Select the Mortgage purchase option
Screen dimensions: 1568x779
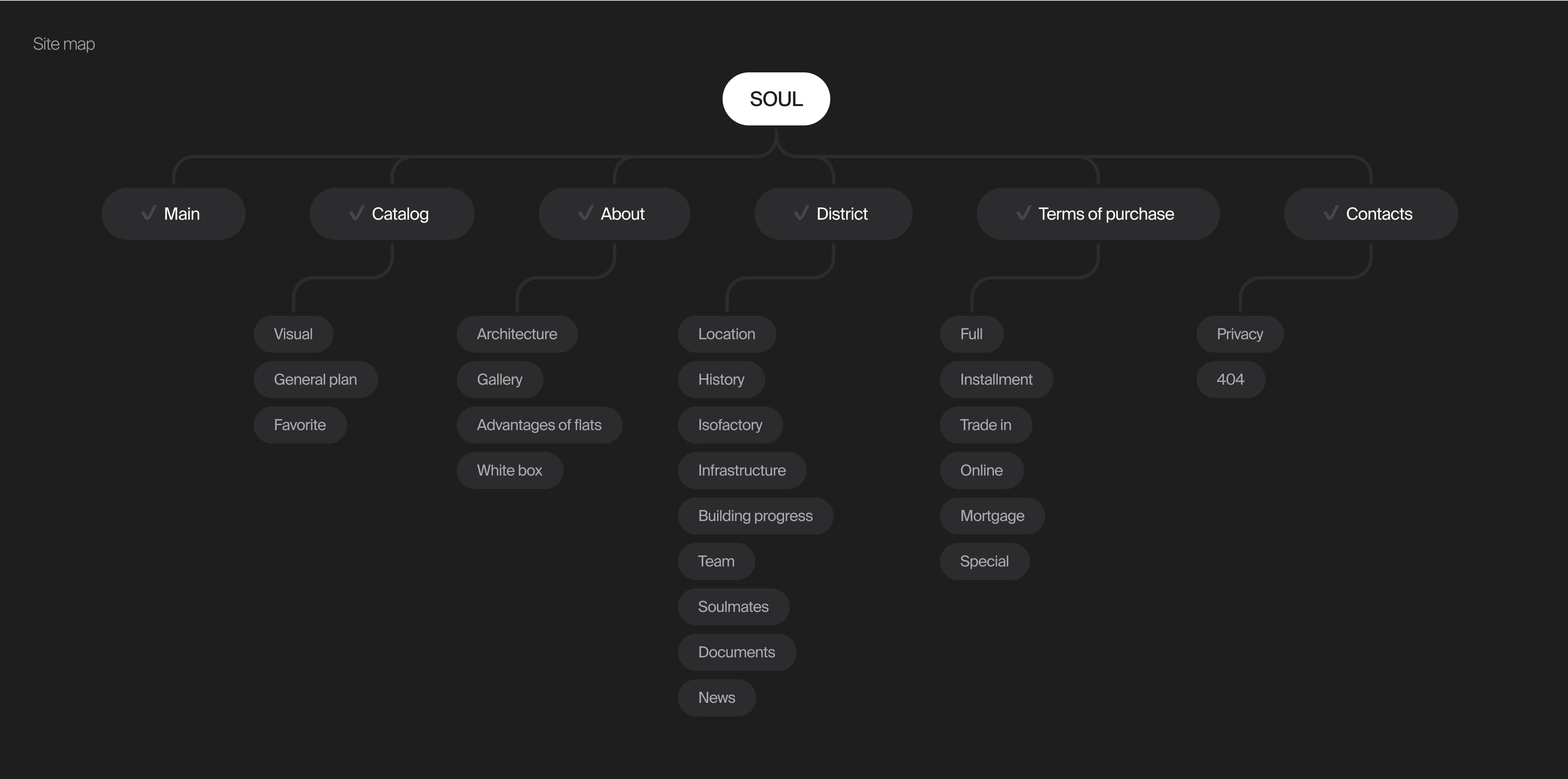[x=991, y=516]
